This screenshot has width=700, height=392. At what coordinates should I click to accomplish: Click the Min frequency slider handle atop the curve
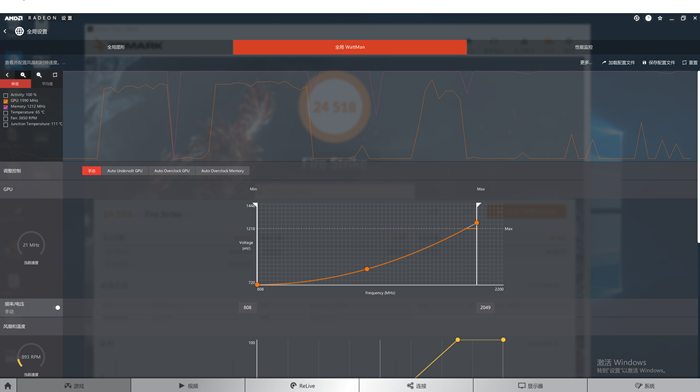pyautogui.click(x=256, y=205)
